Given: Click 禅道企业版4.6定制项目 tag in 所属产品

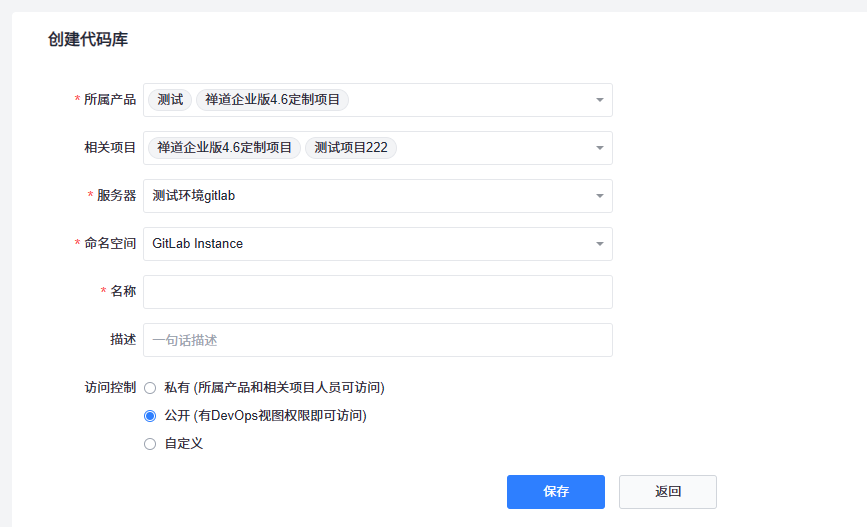Looking at the screenshot, I should point(272,100).
